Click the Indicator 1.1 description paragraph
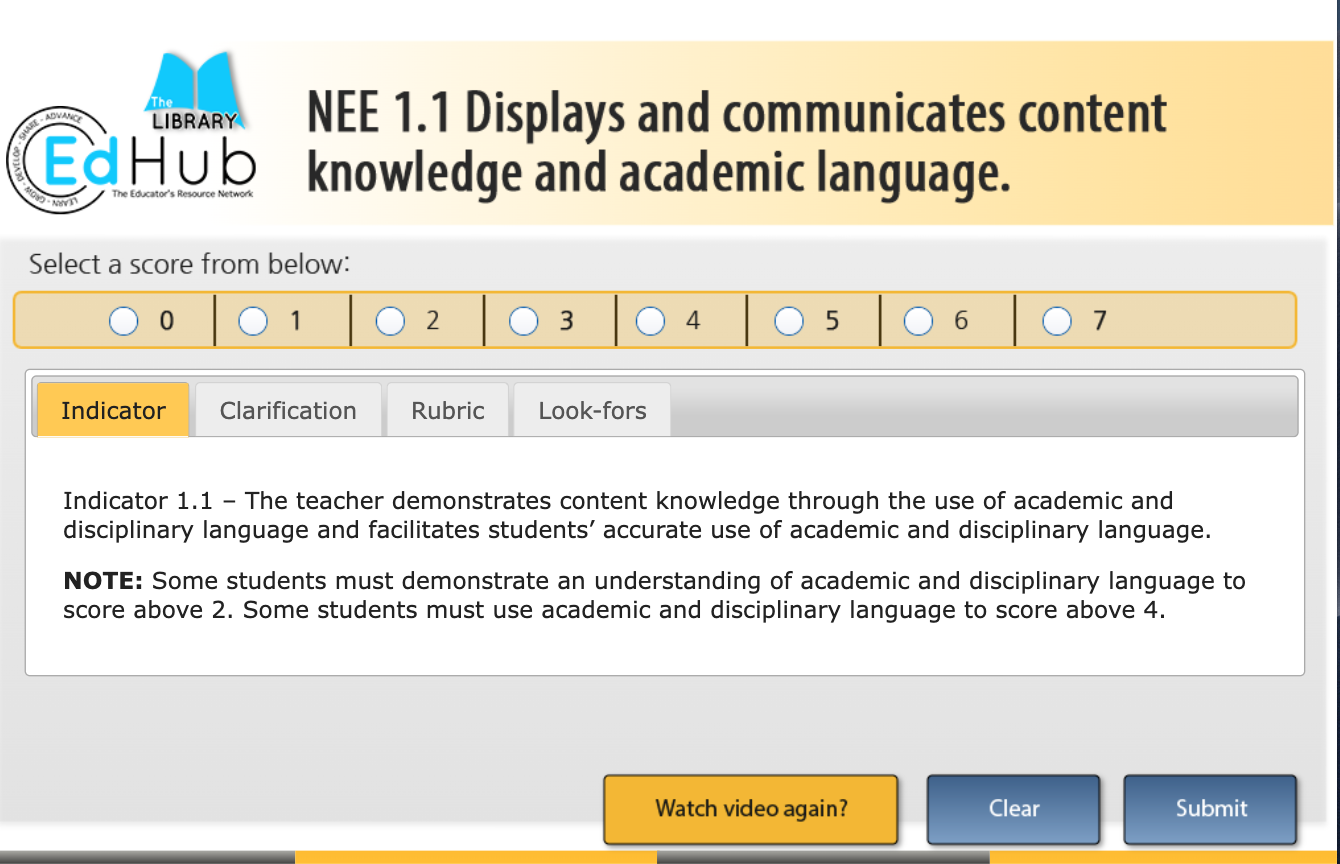The width and height of the screenshot is (1340, 864). pyautogui.click(x=637, y=515)
